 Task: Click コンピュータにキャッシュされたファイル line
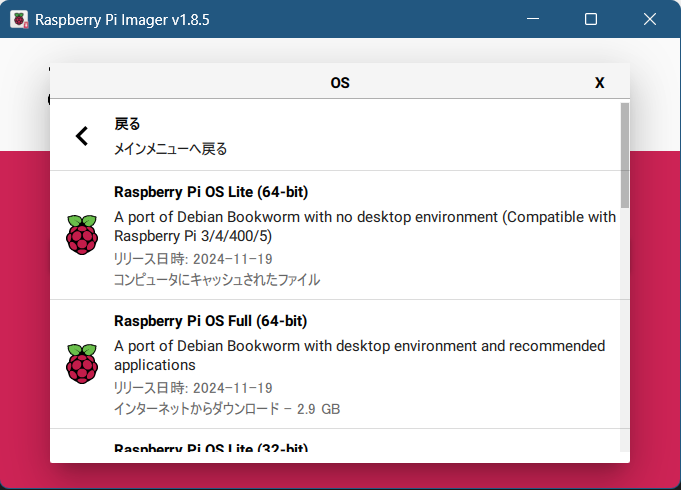pyautogui.click(x=217, y=279)
